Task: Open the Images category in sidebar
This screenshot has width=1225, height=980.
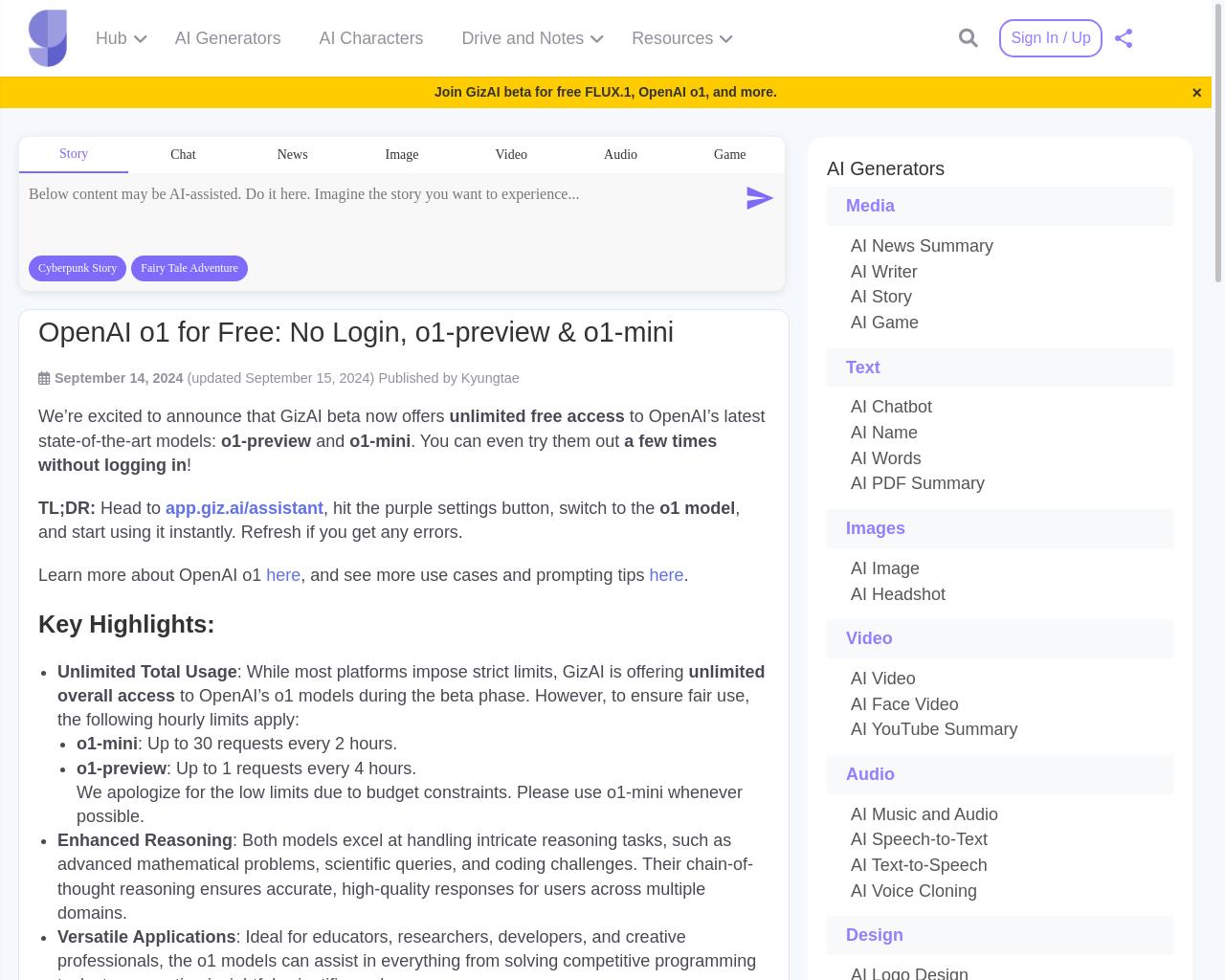Action: point(1000,528)
